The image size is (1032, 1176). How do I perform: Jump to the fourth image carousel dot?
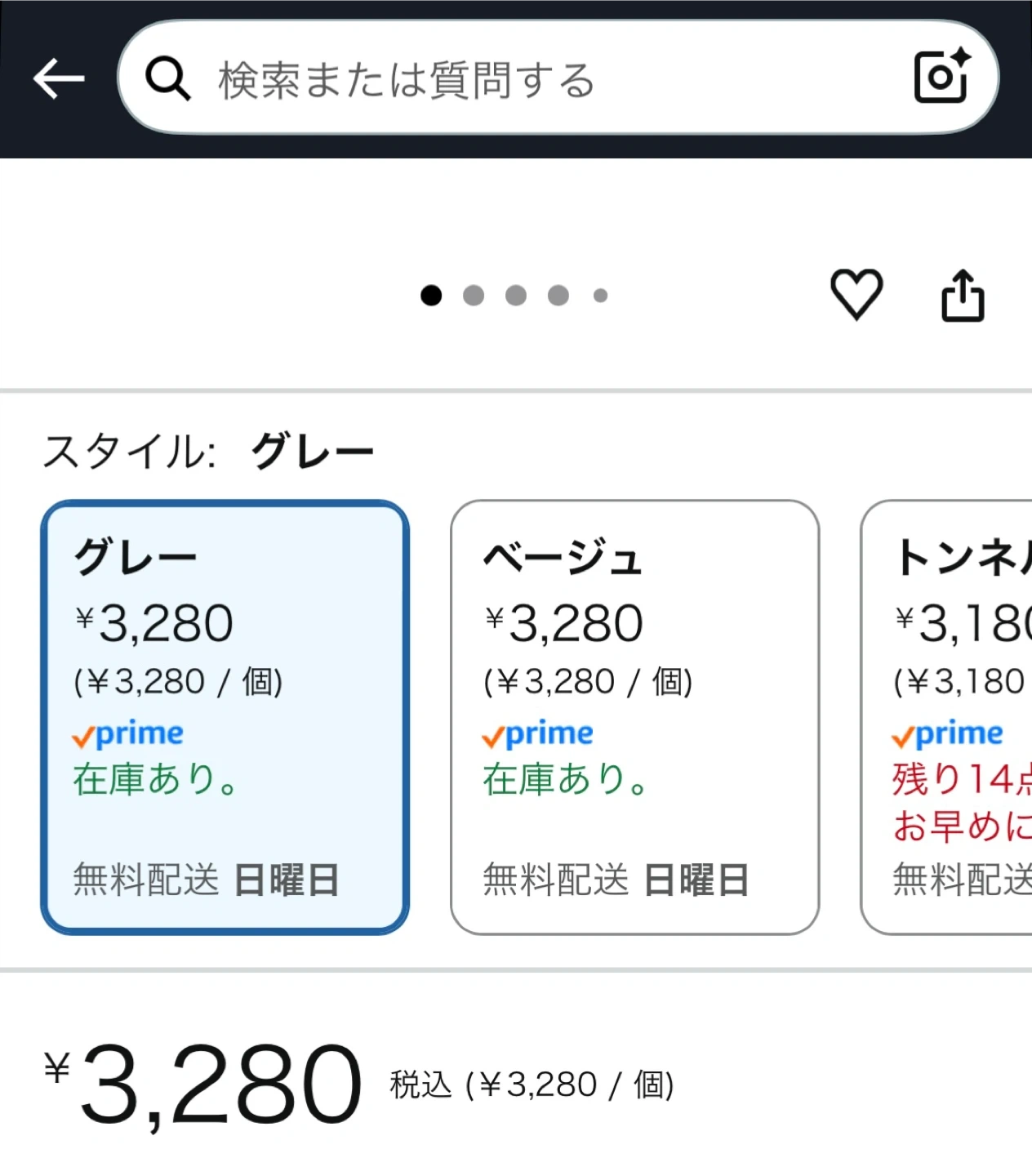pos(558,296)
